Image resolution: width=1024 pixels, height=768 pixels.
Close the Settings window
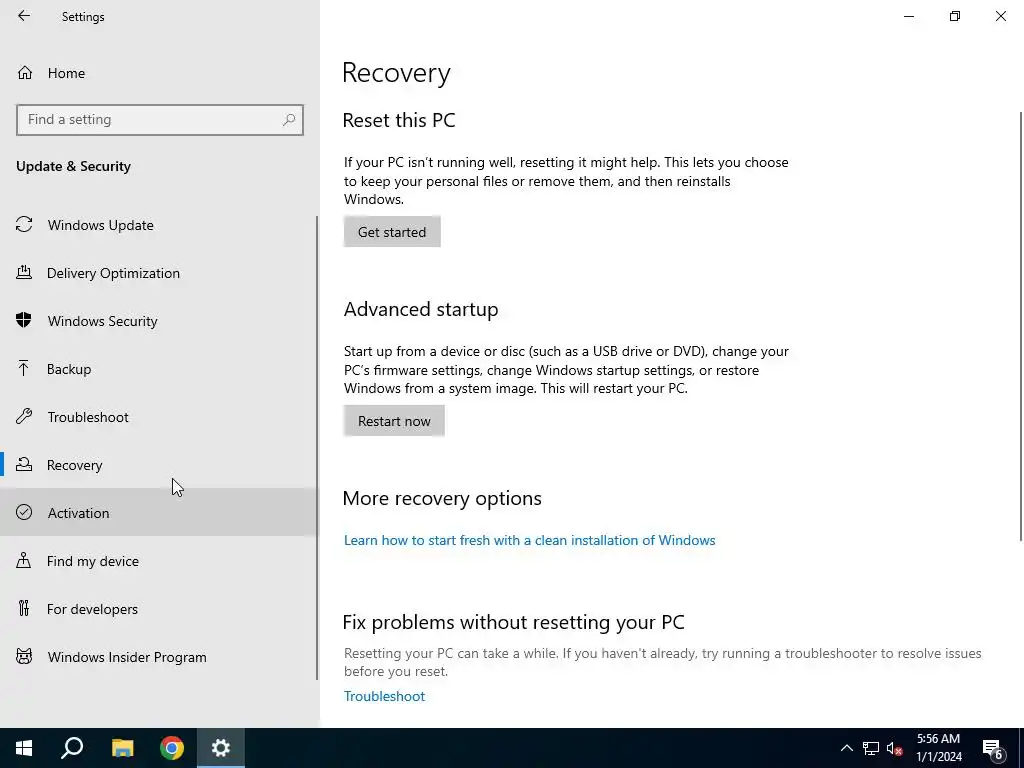click(1000, 16)
